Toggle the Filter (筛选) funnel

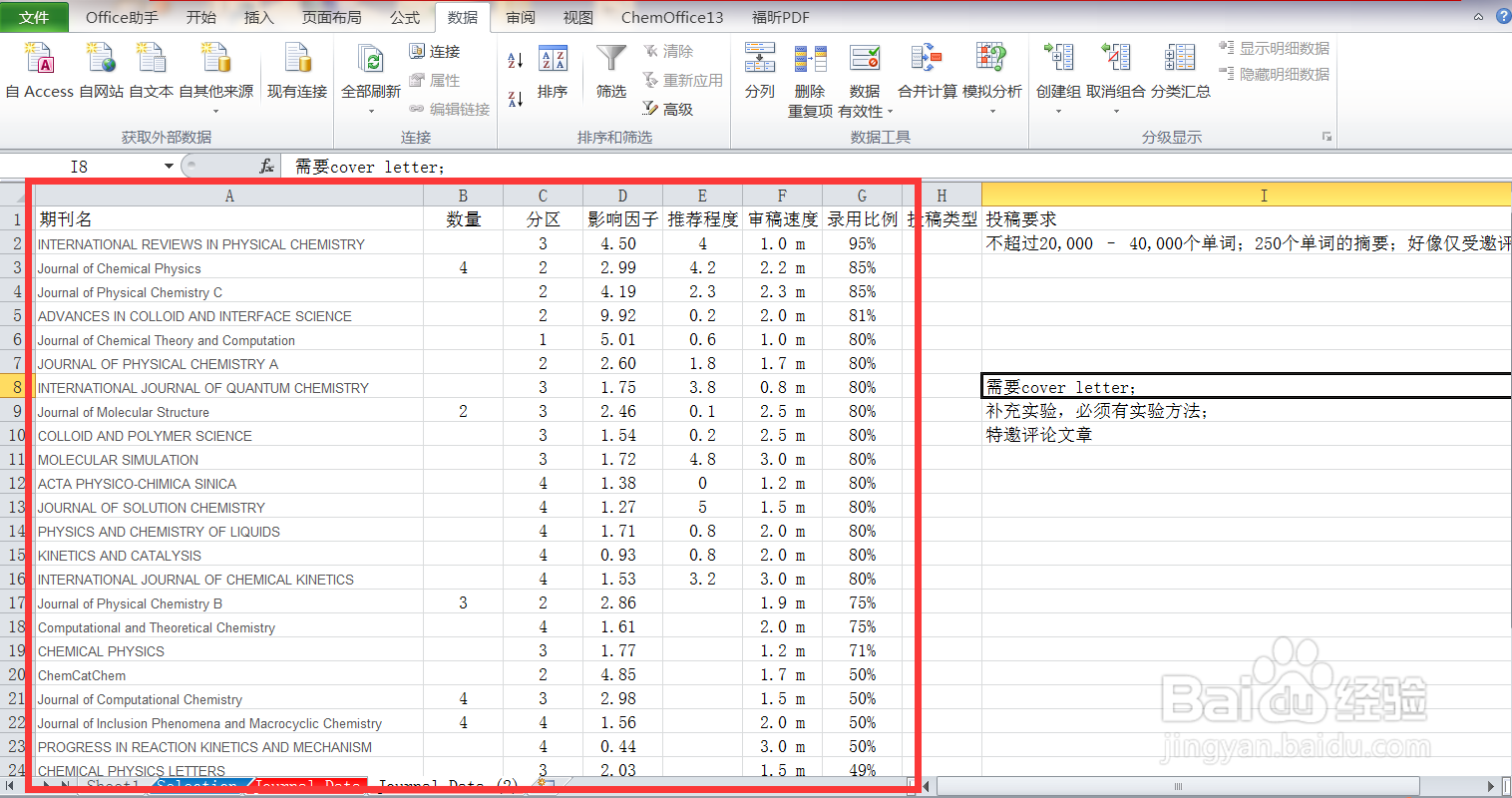coord(611,72)
